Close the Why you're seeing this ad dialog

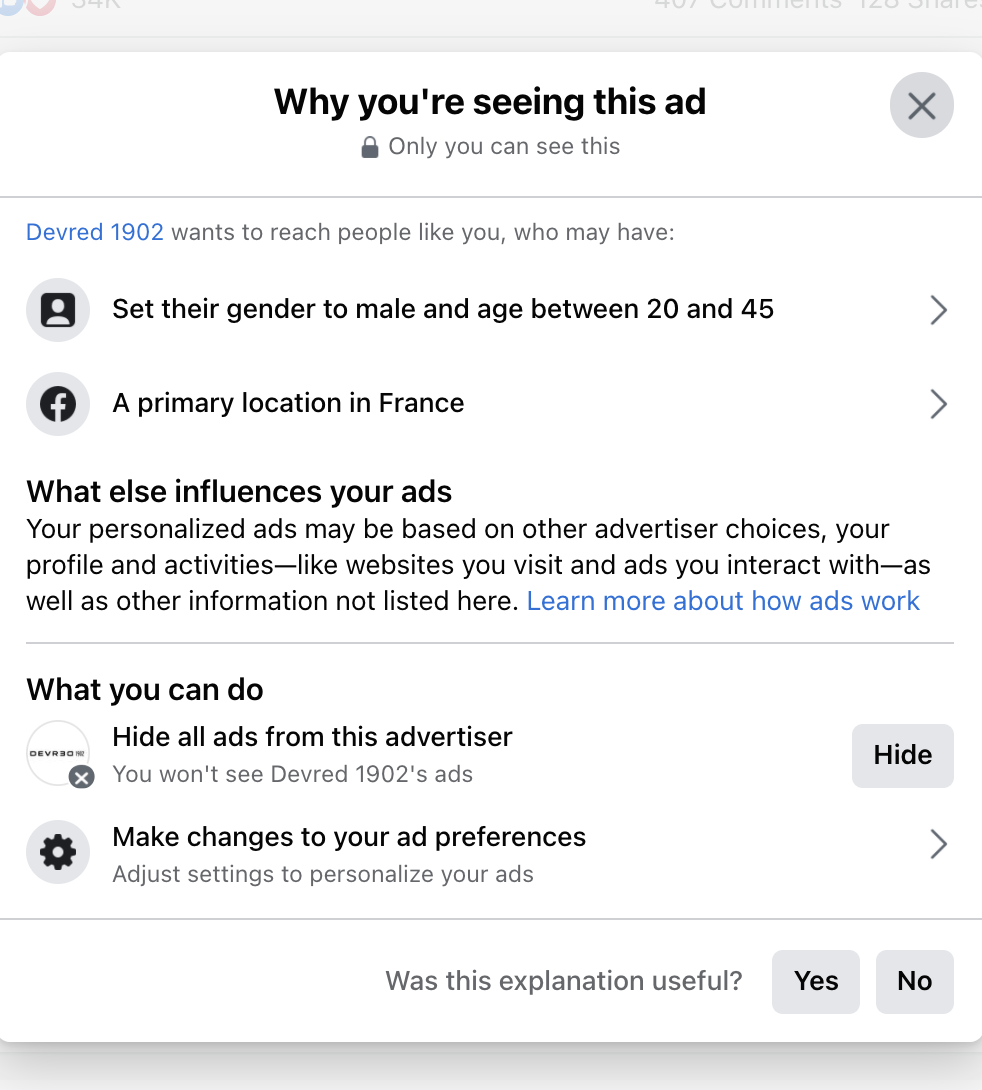click(921, 105)
